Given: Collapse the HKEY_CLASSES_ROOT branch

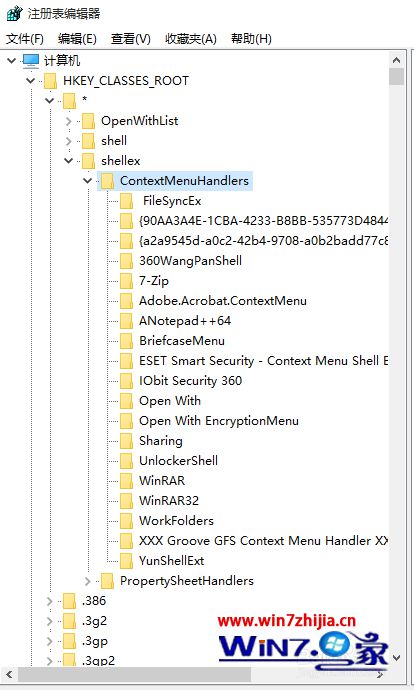Looking at the screenshot, I should pos(30,81).
